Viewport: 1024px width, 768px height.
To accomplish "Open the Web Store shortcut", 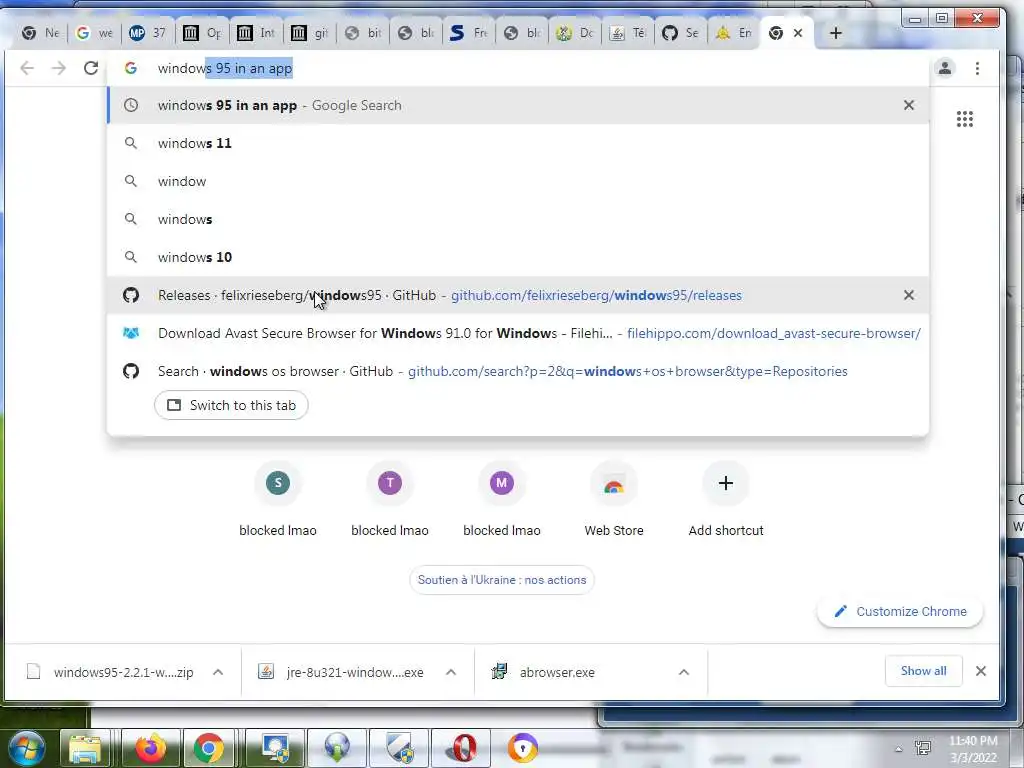I will point(614,485).
